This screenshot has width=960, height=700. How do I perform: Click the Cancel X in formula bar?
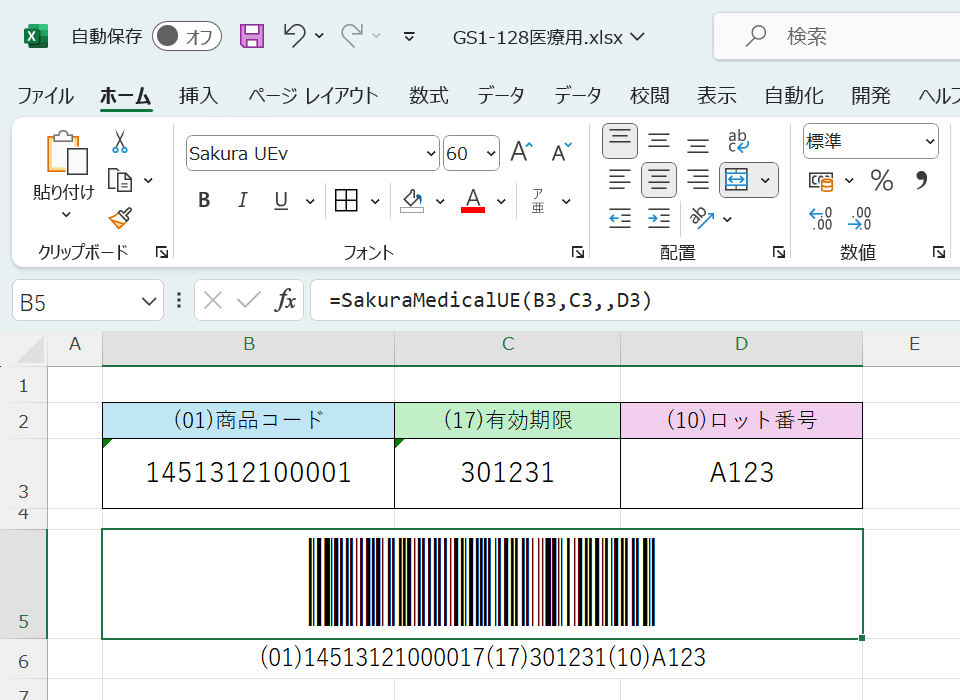point(212,300)
